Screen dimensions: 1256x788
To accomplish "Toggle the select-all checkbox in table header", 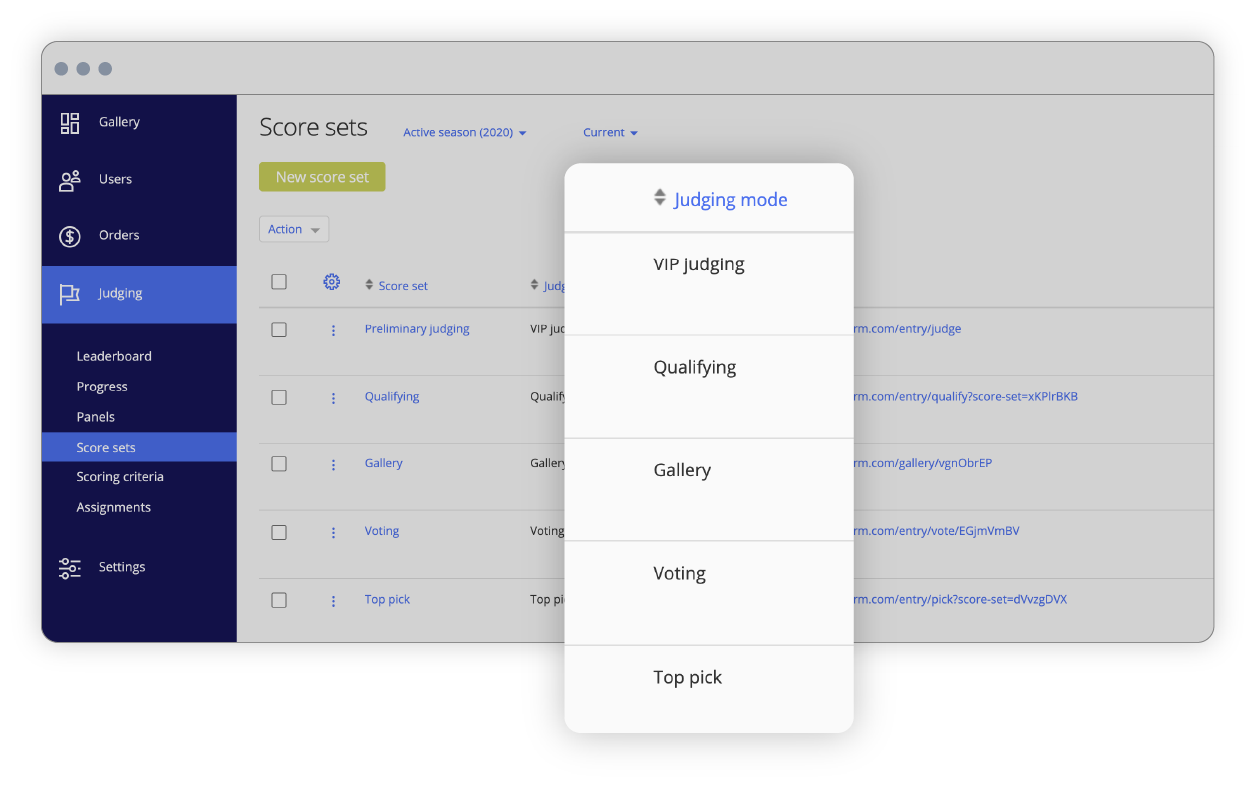I will click(279, 282).
